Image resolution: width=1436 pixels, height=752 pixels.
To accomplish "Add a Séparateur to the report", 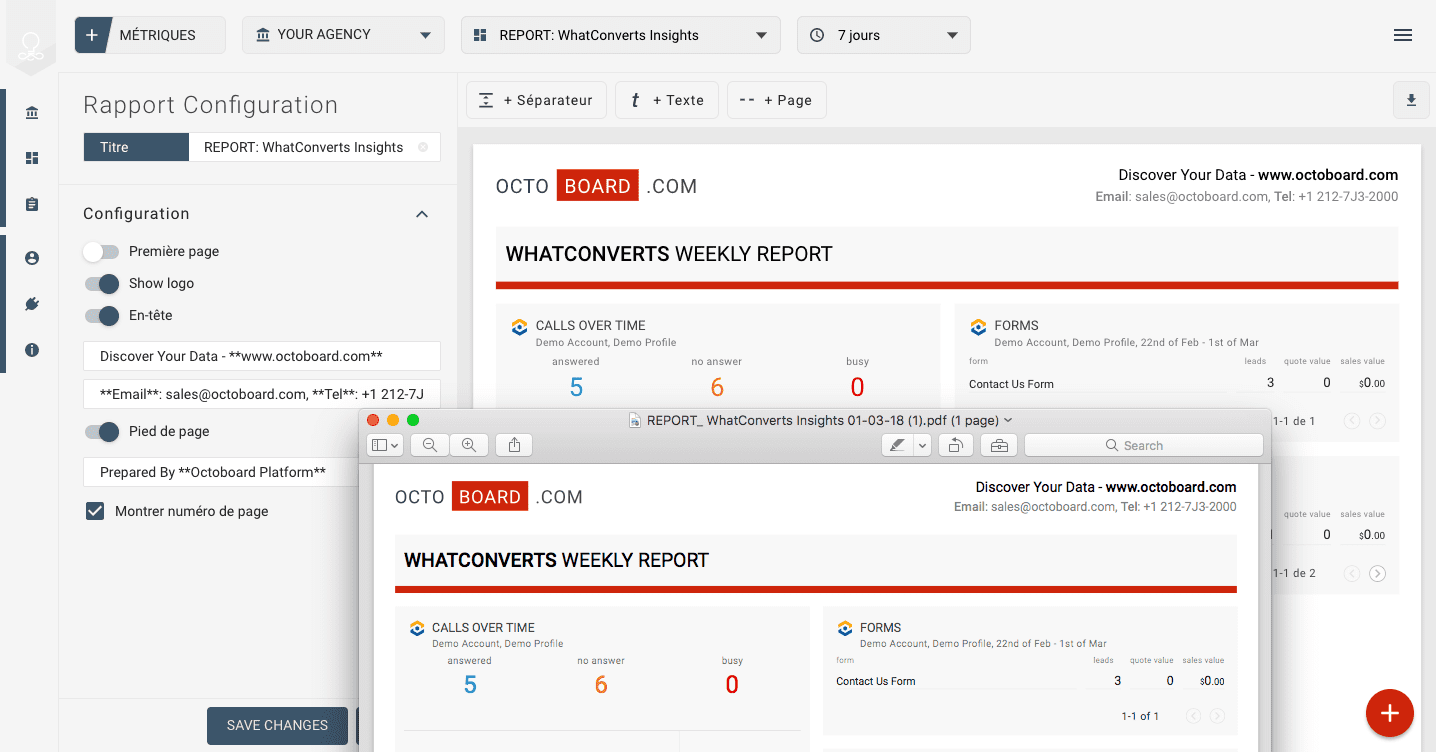I will point(536,100).
